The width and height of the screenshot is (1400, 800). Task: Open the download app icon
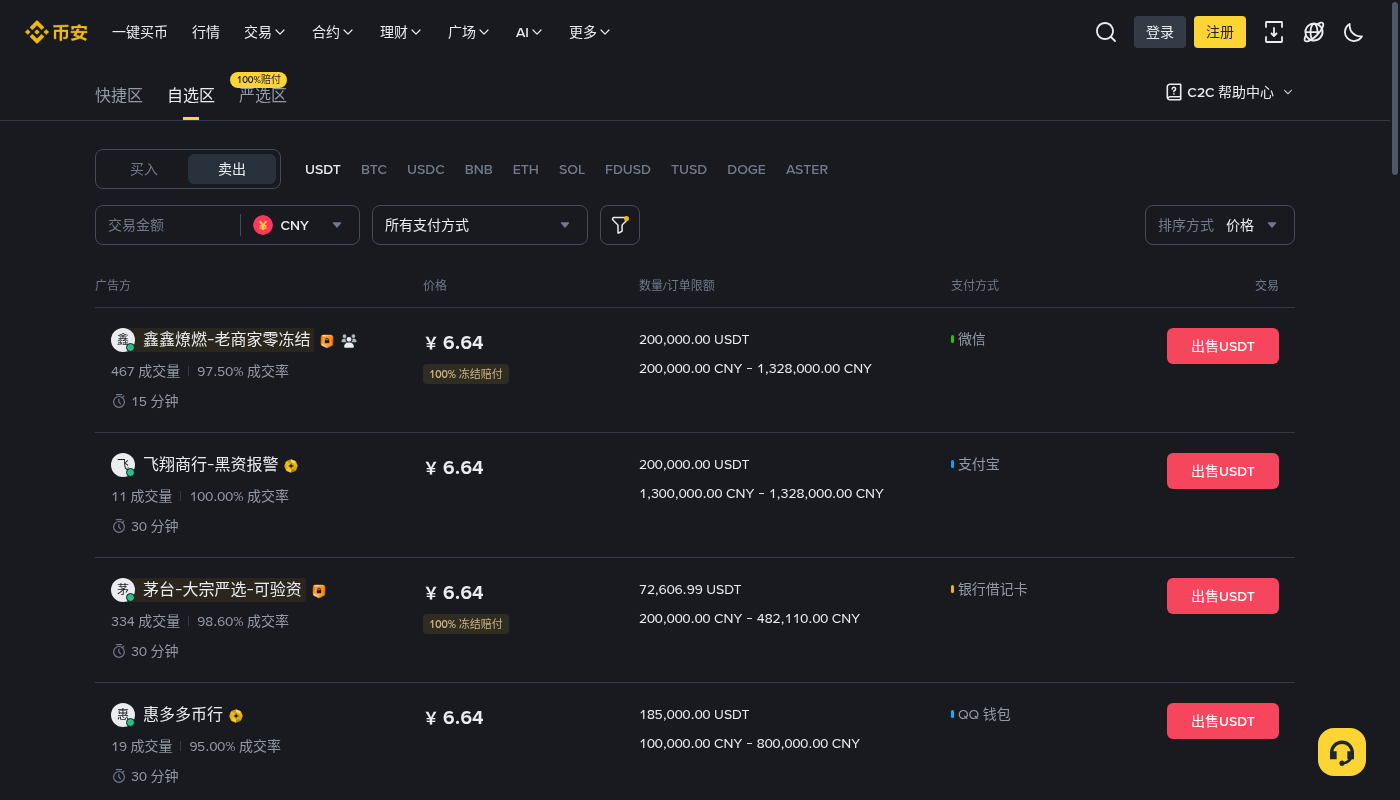pyautogui.click(x=1274, y=32)
